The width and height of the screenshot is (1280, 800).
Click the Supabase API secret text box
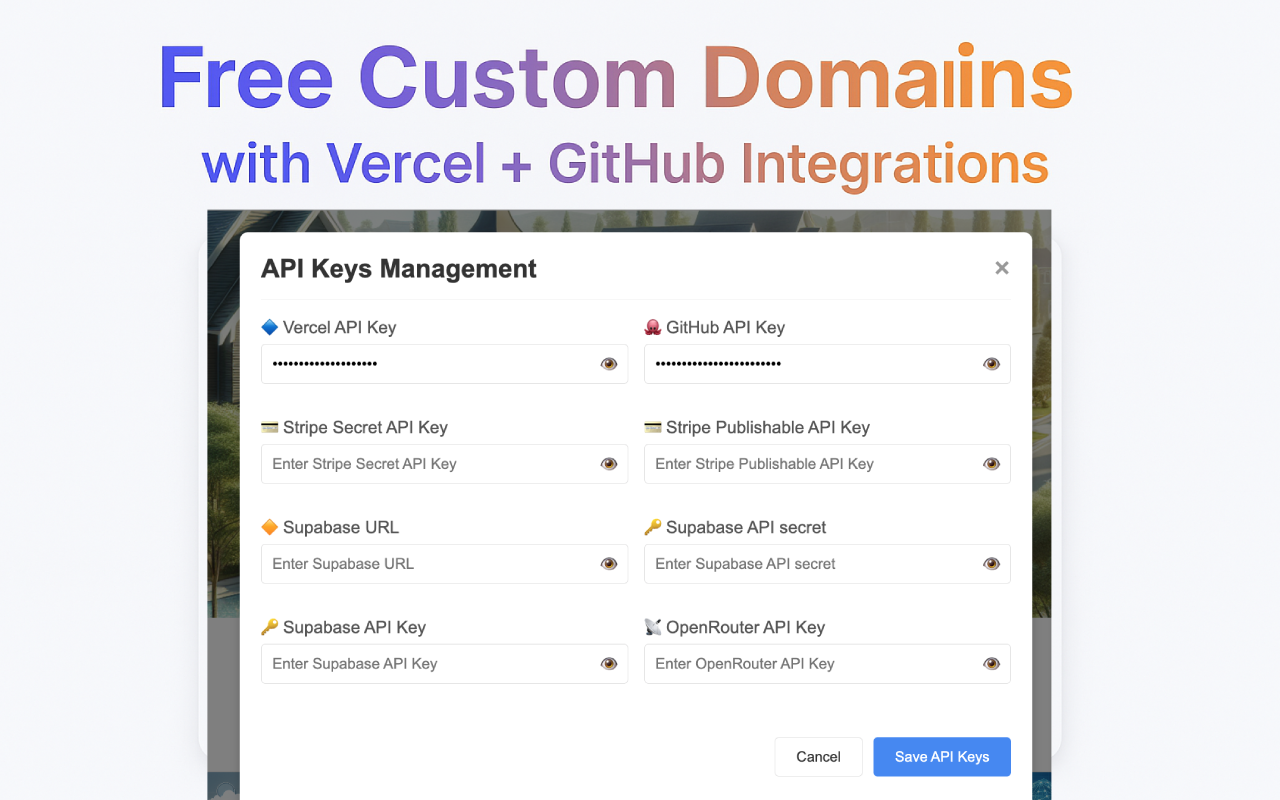point(810,564)
